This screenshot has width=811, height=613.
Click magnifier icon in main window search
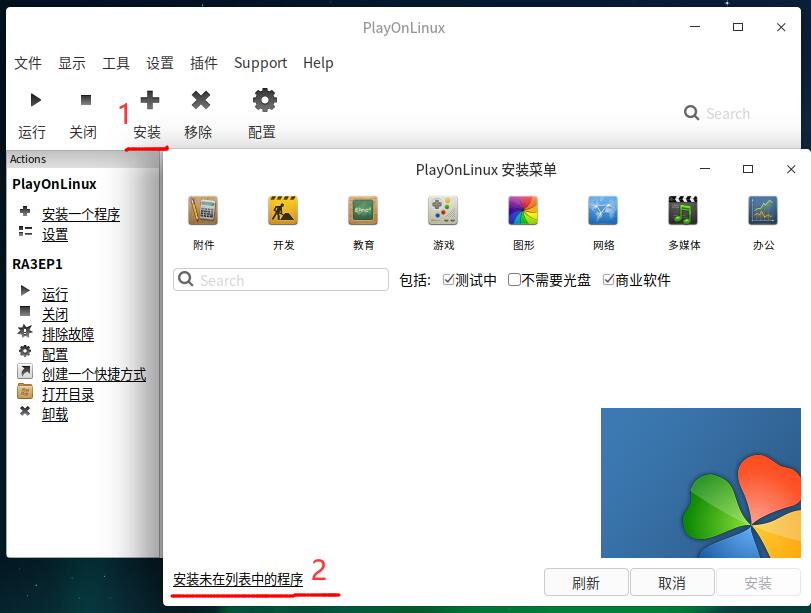pyautogui.click(x=692, y=113)
